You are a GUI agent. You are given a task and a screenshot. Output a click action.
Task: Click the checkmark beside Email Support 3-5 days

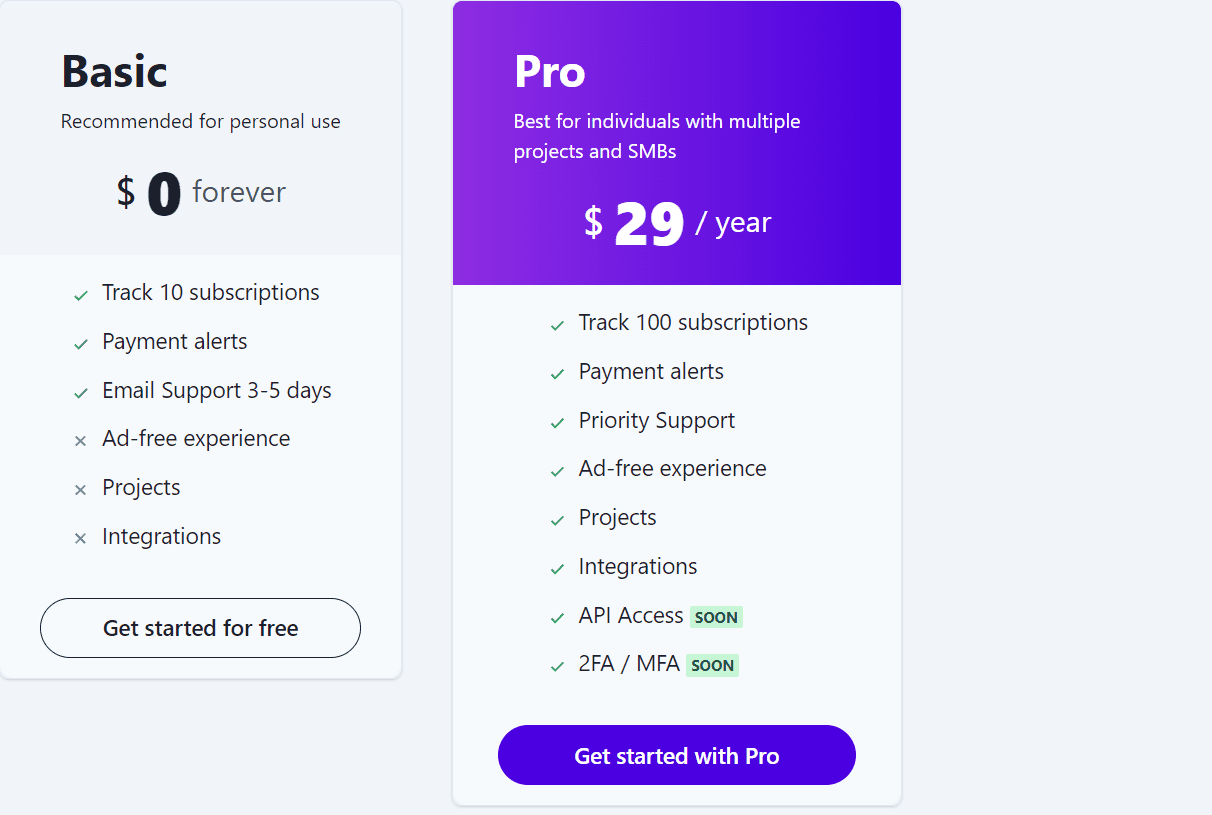(x=80, y=393)
